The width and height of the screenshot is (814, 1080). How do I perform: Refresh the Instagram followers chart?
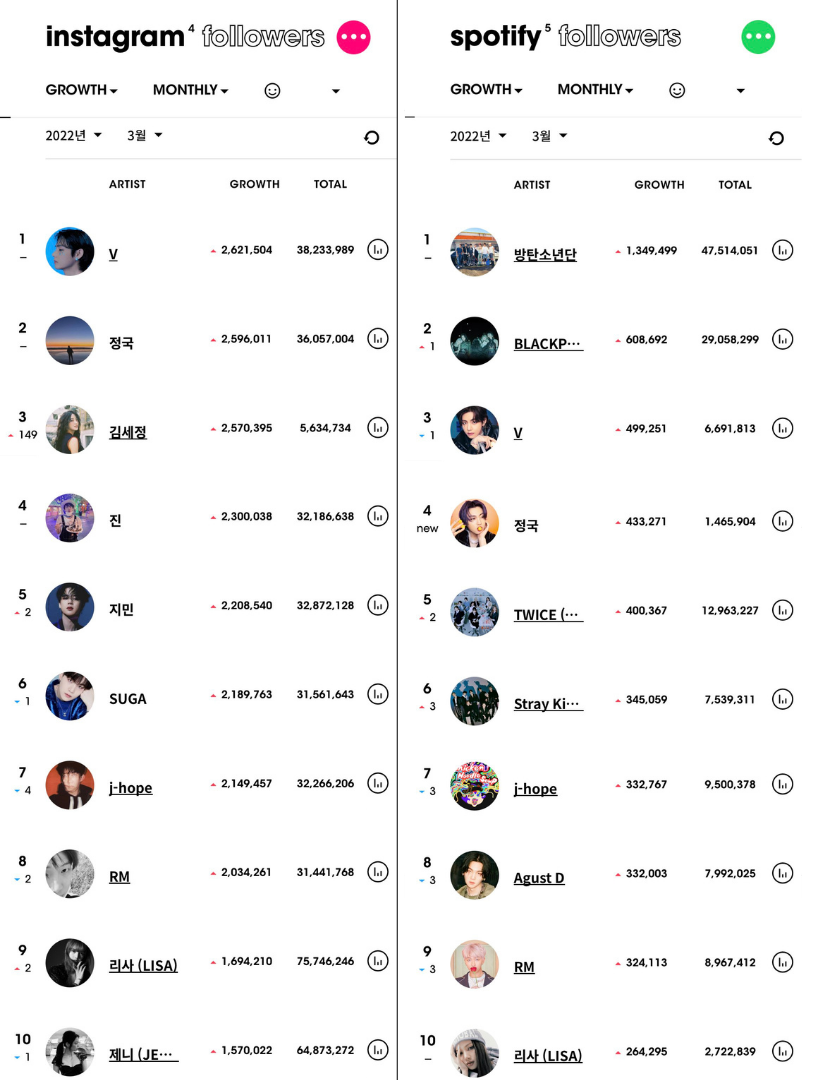[372, 138]
